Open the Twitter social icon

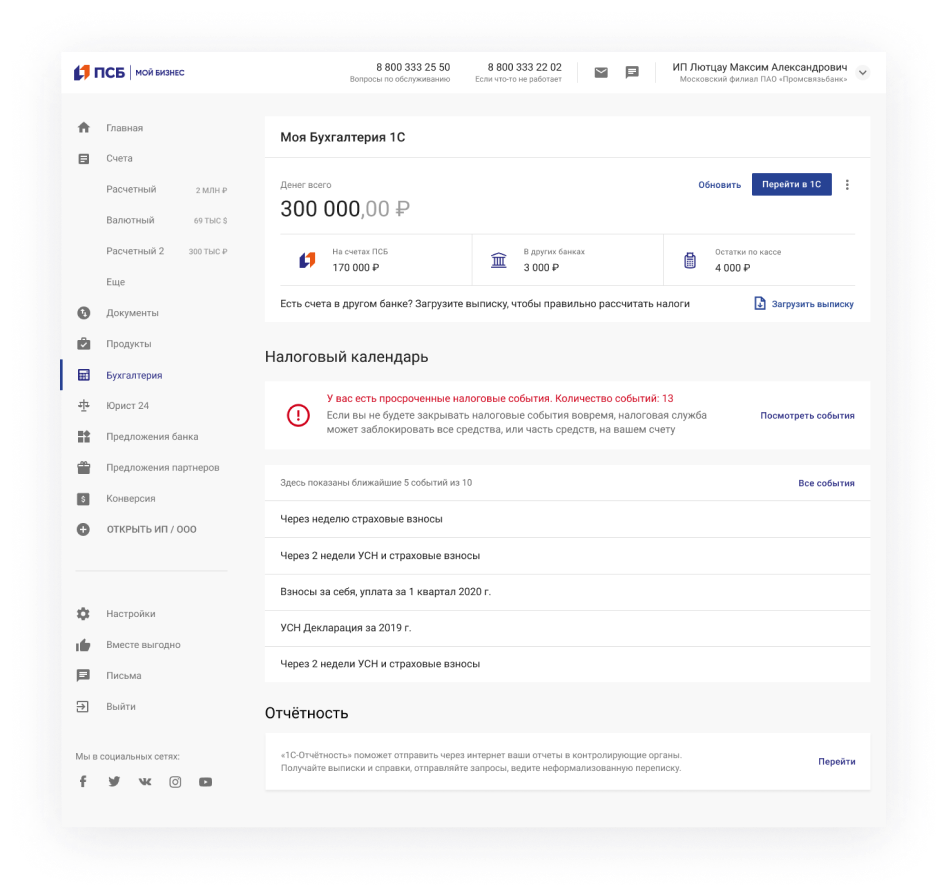pyautogui.click(x=114, y=781)
